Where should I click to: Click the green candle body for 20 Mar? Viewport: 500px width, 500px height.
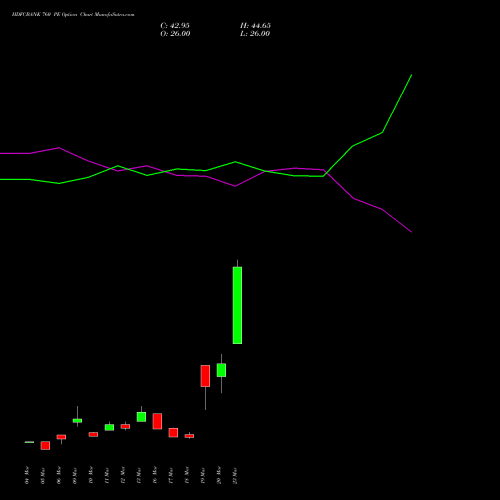coord(221,370)
